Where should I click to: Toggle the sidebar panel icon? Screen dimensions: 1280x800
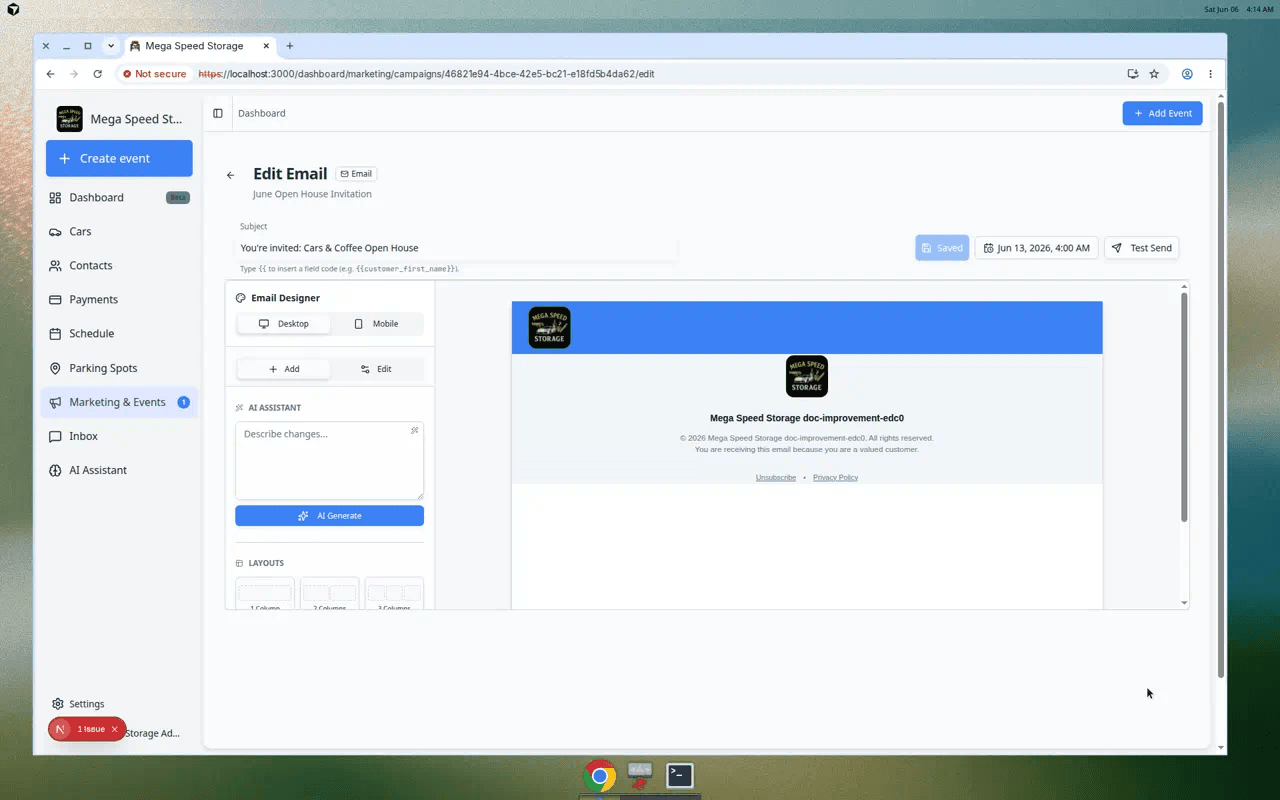tap(218, 113)
